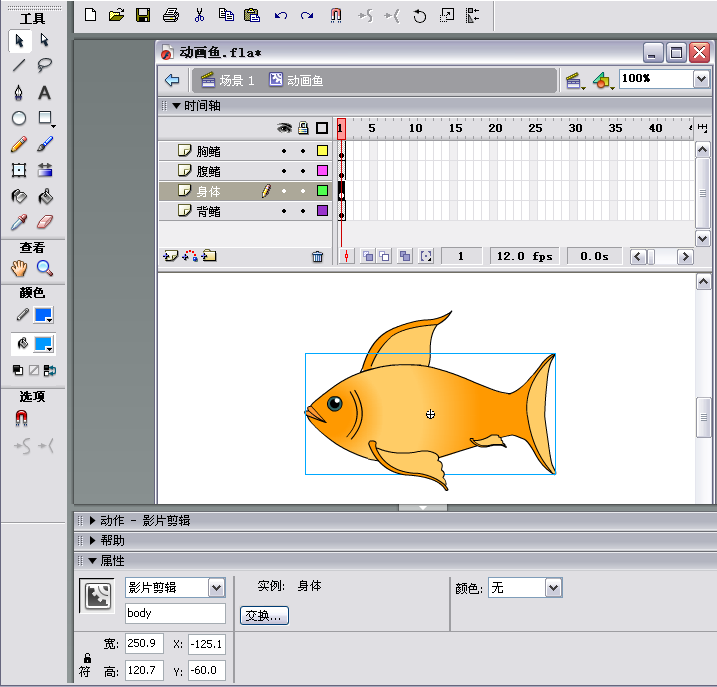Toggle lock dot for 腹鳍 layer
This screenshot has width=717, height=687.
pos(302,171)
